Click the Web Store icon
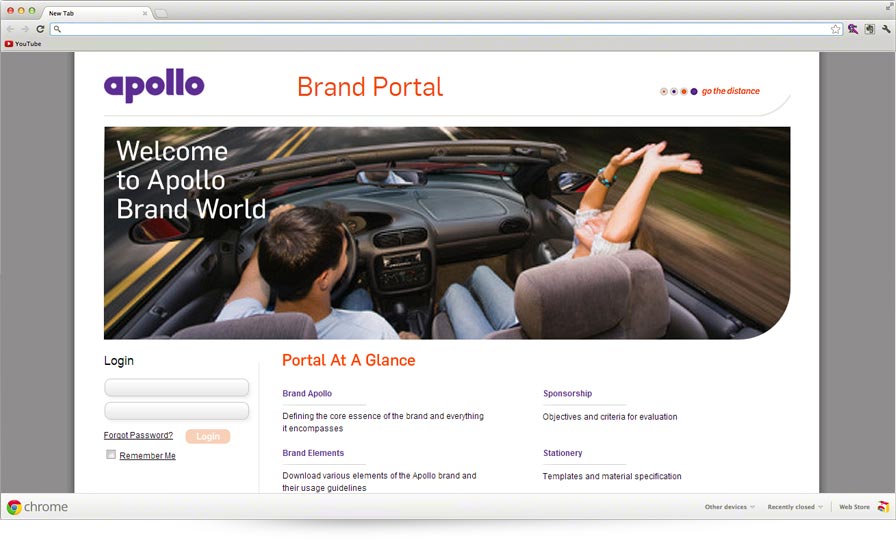Screen dimensions: 896x550 point(883,507)
